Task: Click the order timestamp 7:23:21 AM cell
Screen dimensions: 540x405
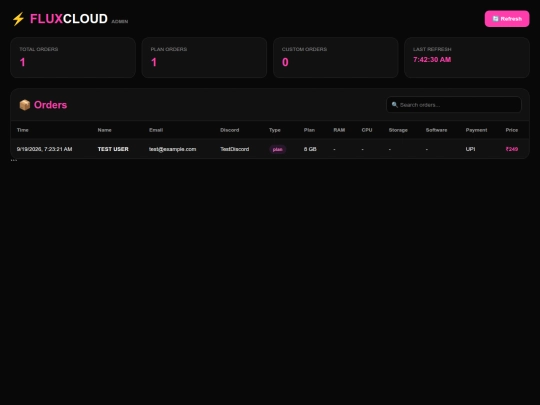Action: click(x=44, y=149)
